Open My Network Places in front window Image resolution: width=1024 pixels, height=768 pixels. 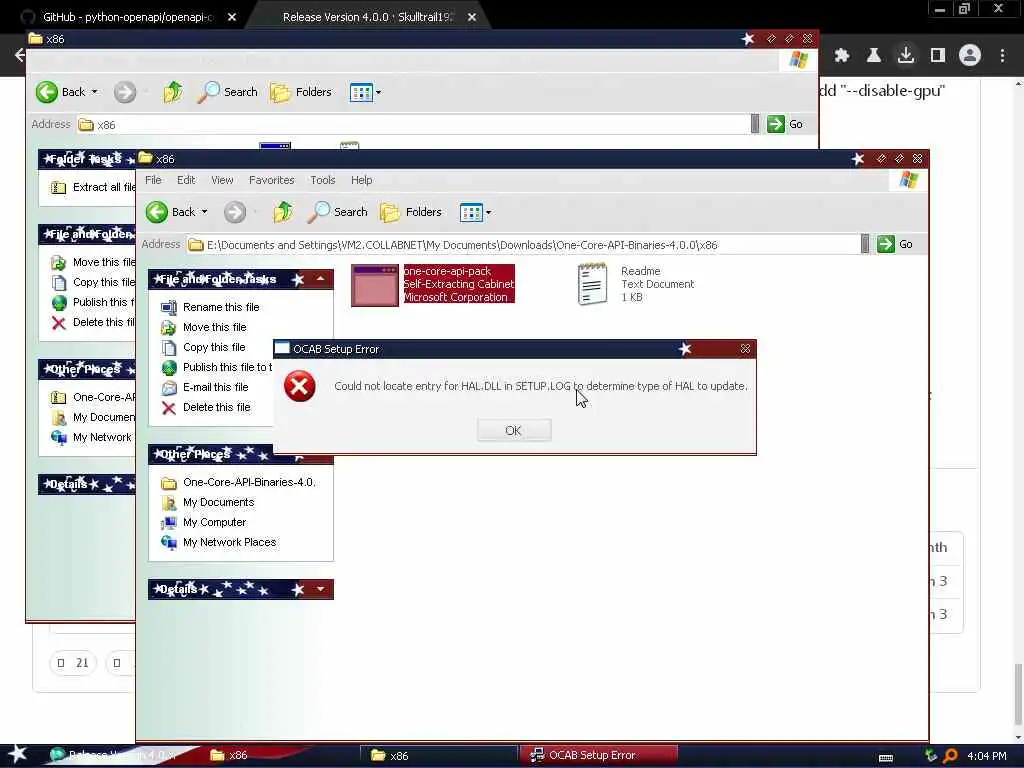(x=229, y=542)
